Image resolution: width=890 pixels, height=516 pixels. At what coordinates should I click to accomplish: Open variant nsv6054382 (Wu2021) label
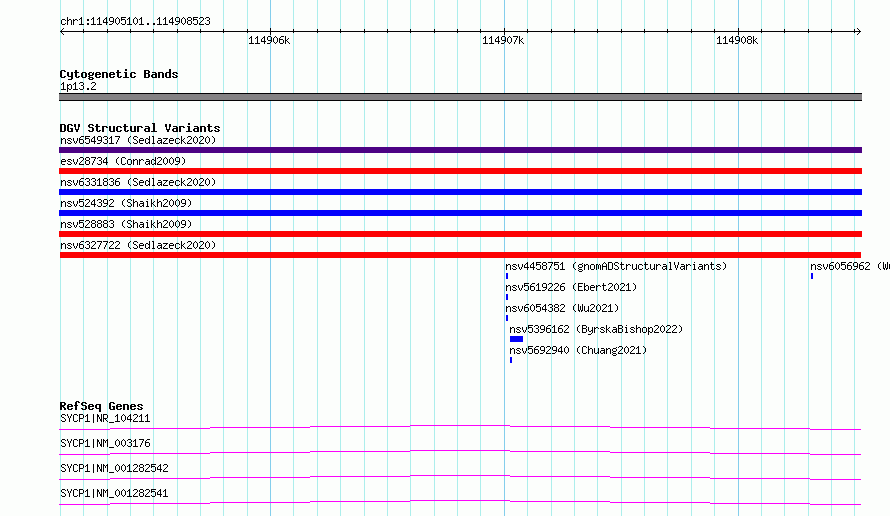pyautogui.click(x=562, y=308)
